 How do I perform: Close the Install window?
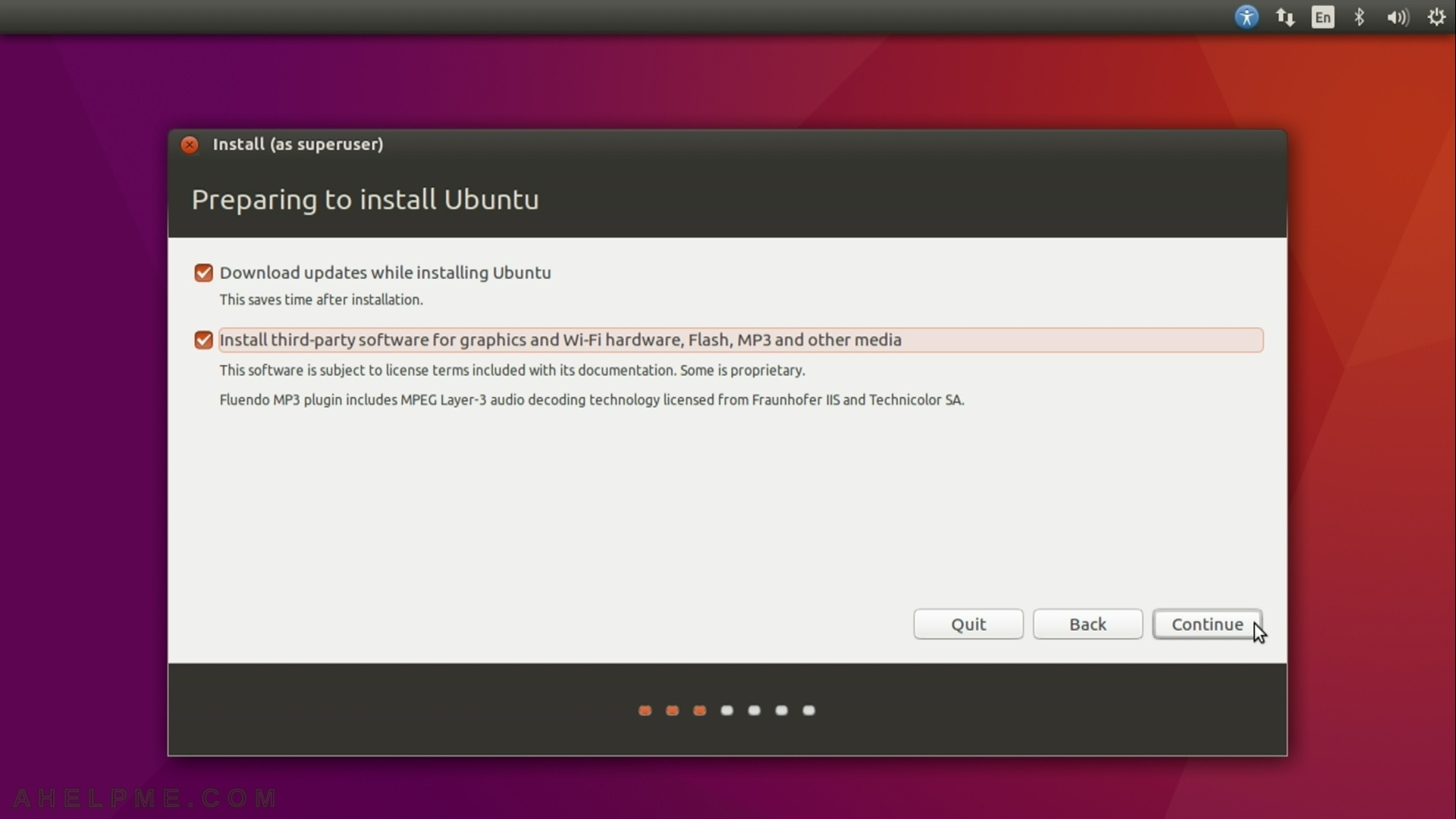pyautogui.click(x=190, y=144)
